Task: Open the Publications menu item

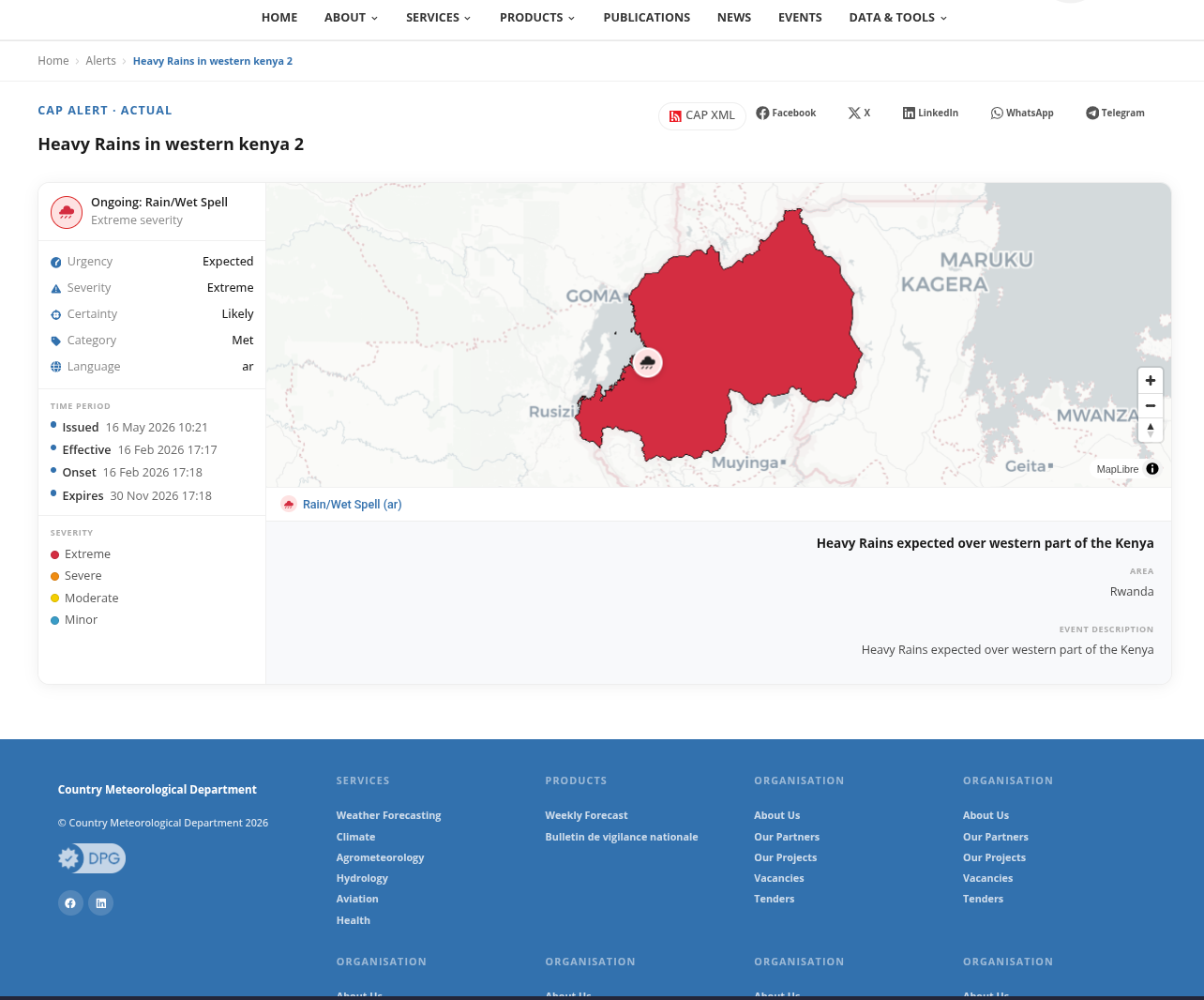Action: (x=647, y=18)
